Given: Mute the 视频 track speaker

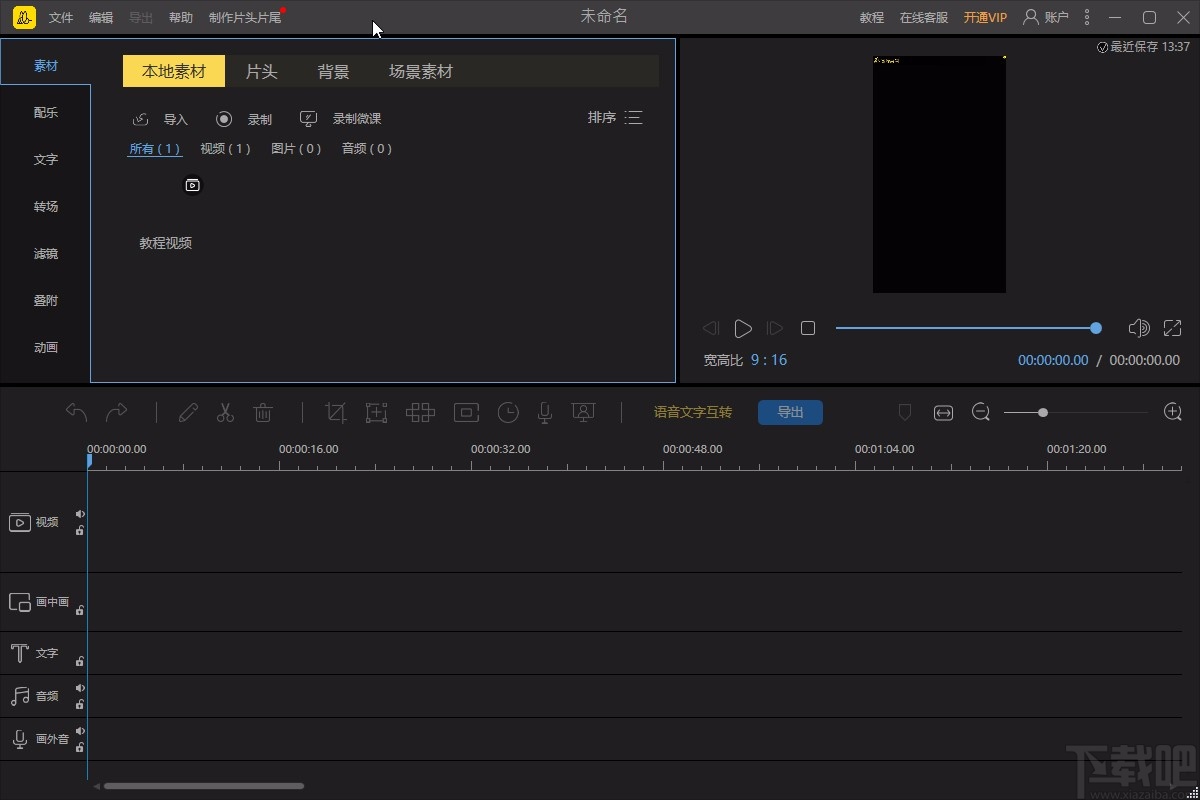Looking at the screenshot, I should point(80,514).
